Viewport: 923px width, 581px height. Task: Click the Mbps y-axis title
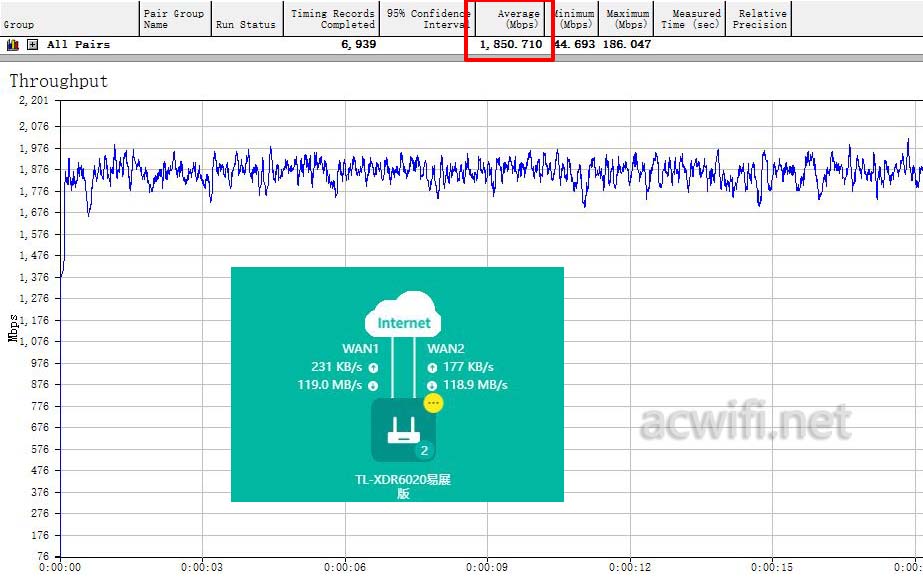pyautogui.click(x=13, y=328)
